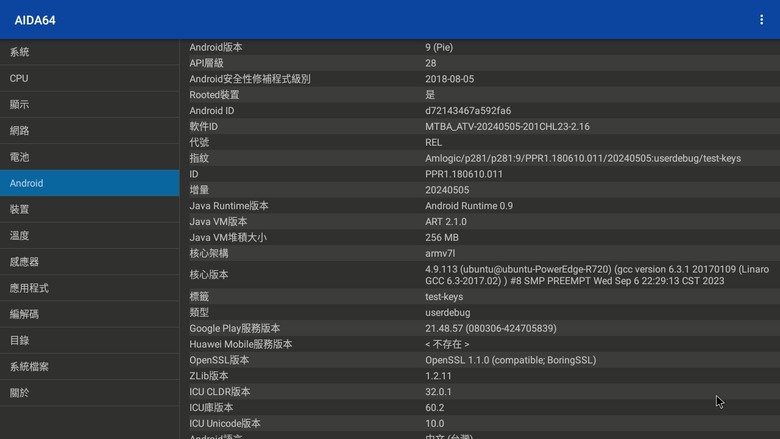This screenshot has width=780, height=439.
Task: Select the 目錄 category
Action: coord(90,341)
